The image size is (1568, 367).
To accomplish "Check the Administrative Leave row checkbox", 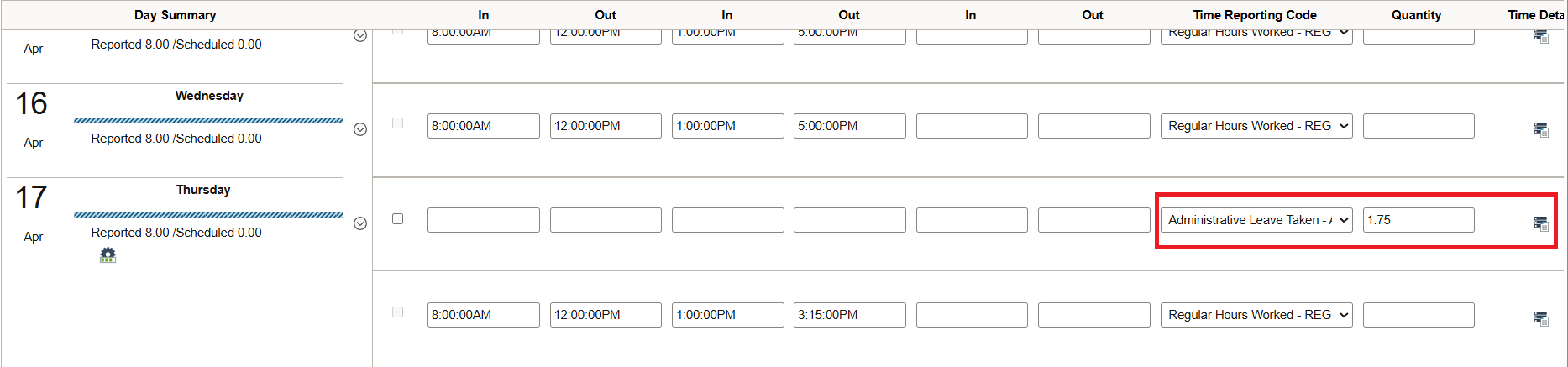I will (x=398, y=218).
